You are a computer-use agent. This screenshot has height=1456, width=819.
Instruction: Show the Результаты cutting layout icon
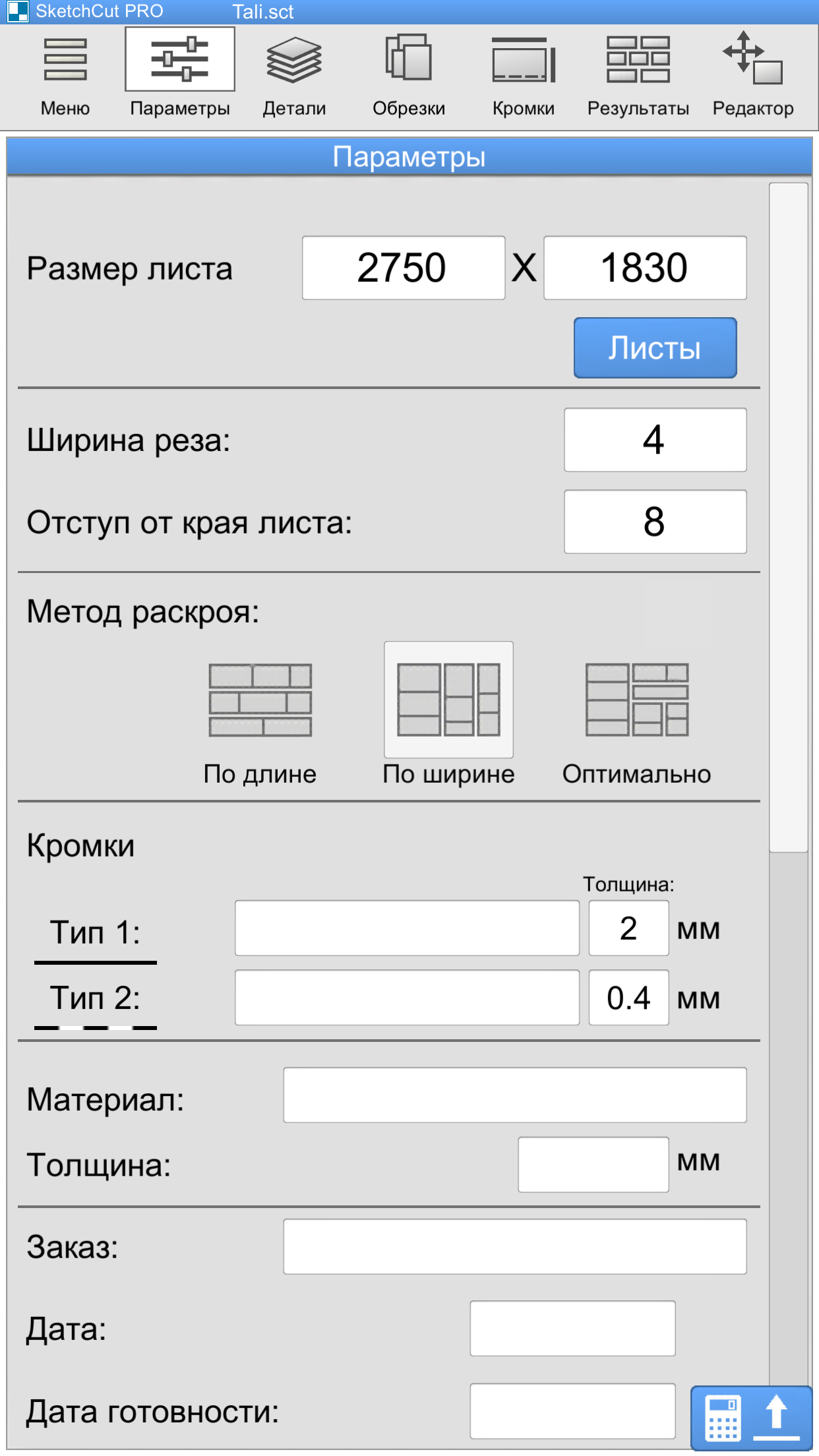638,59
